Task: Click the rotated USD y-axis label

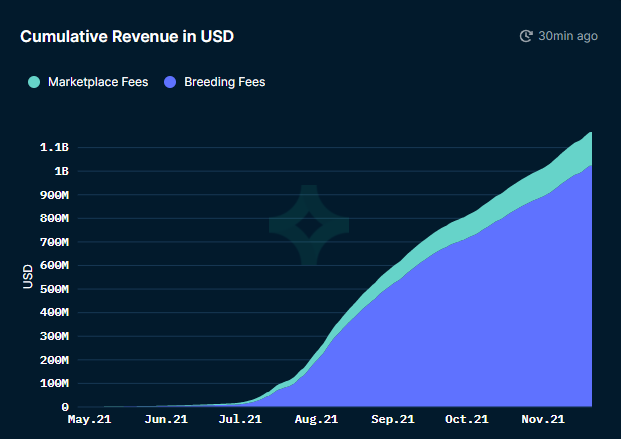Action: tap(28, 277)
